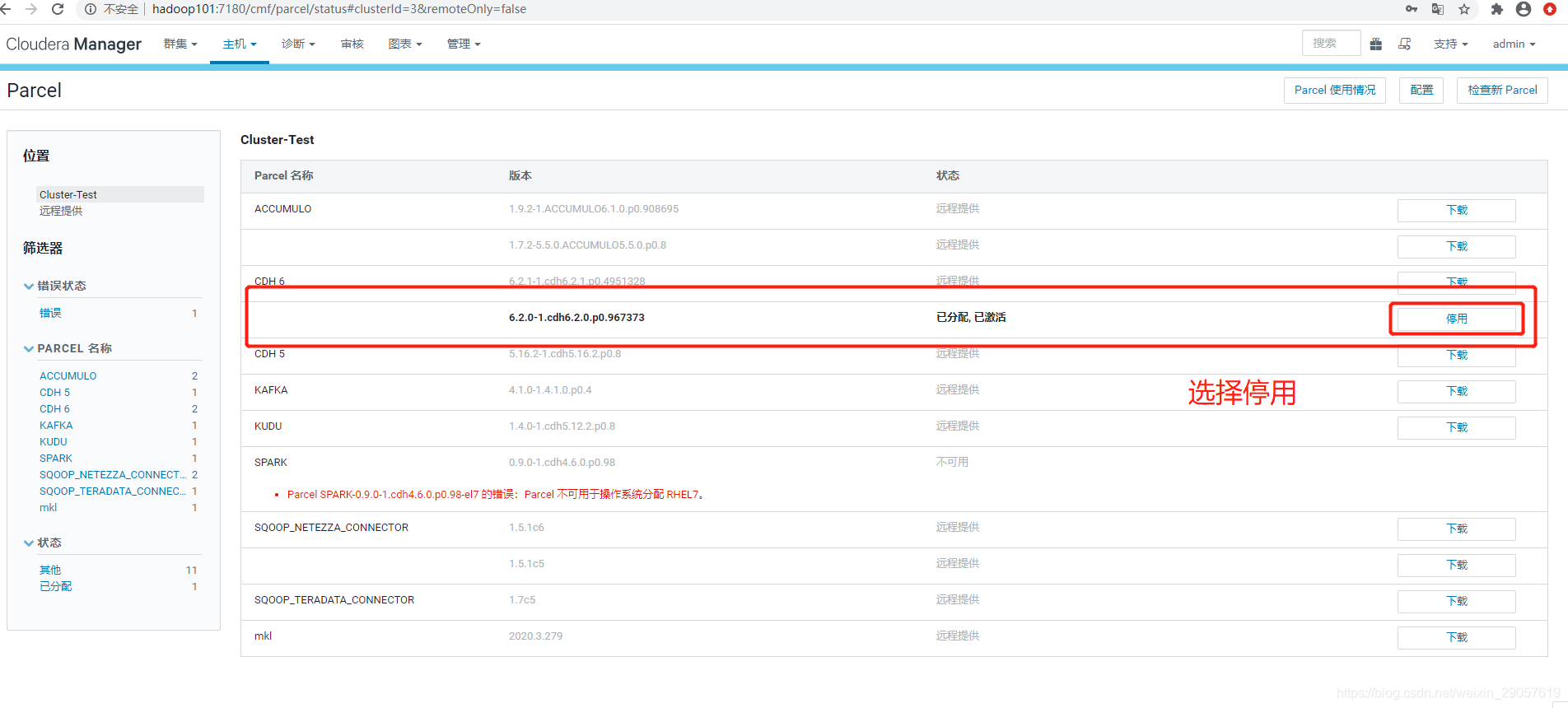Download the KUDU 1.4.0 parcel
Image resolution: width=1568 pixels, height=708 pixels.
point(1457,427)
